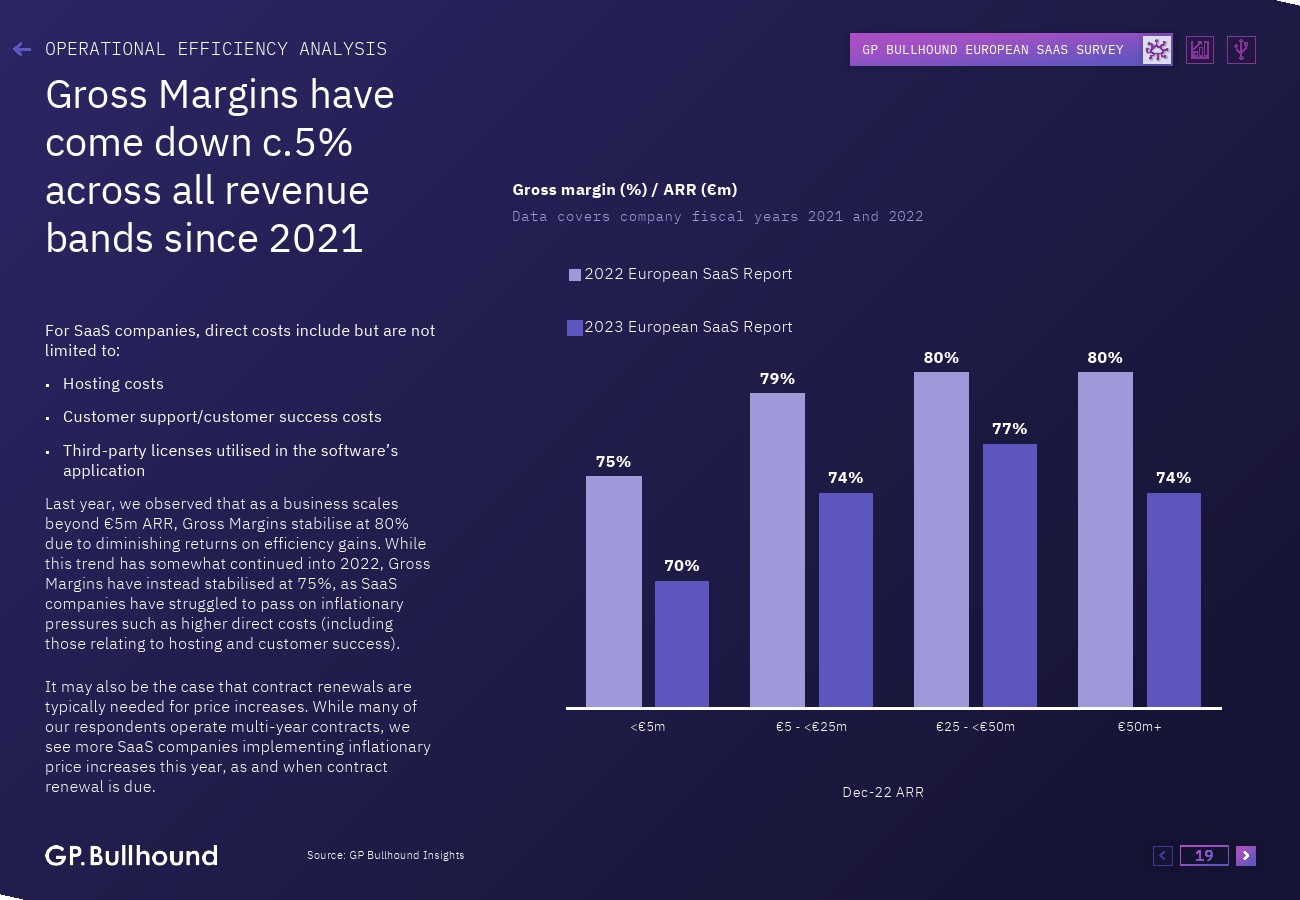Advance to next page with right chevron
The height and width of the screenshot is (900, 1300).
[1245, 855]
